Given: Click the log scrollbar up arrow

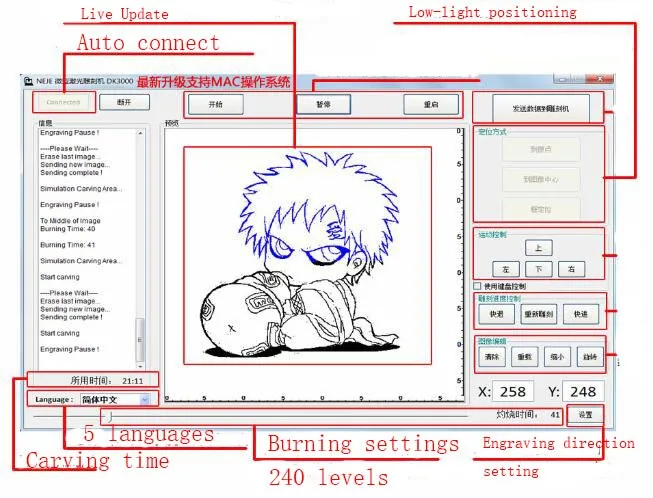Looking at the screenshot, I should (x=140, y=133).
